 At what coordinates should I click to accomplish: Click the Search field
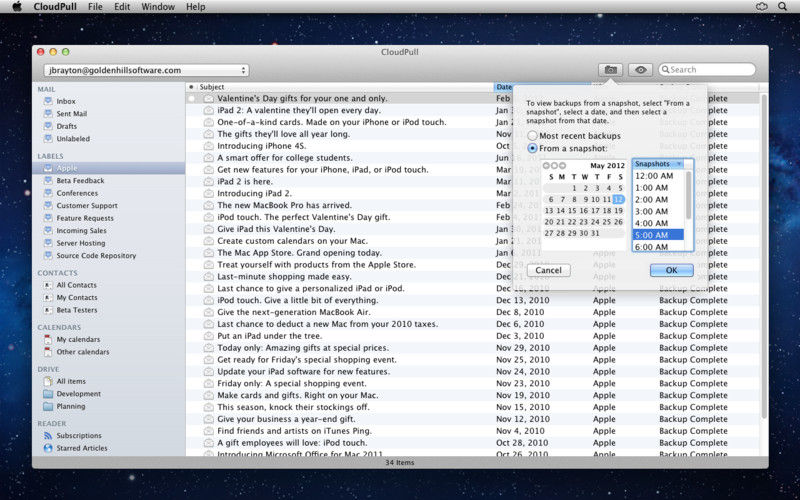click(707, 69)
